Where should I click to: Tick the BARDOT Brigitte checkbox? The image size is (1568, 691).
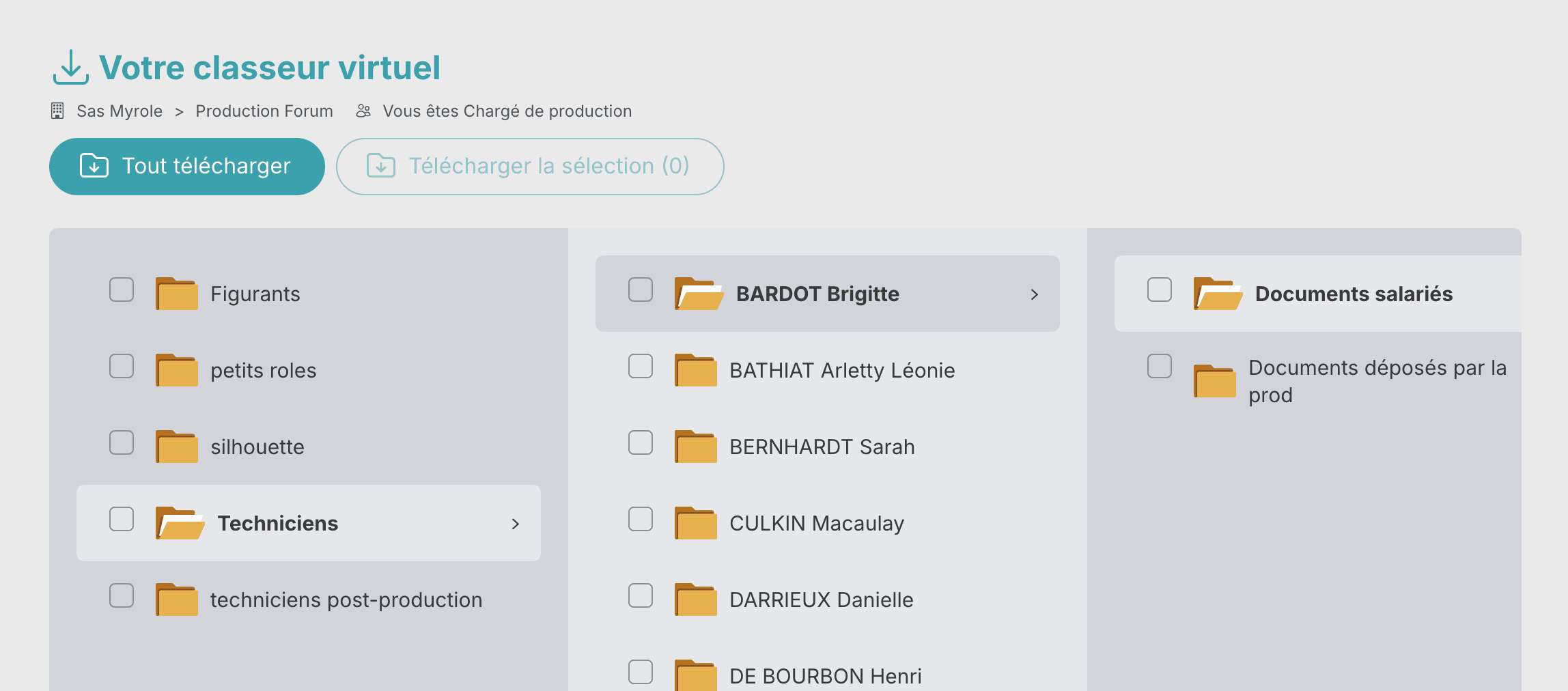point(641,290)
